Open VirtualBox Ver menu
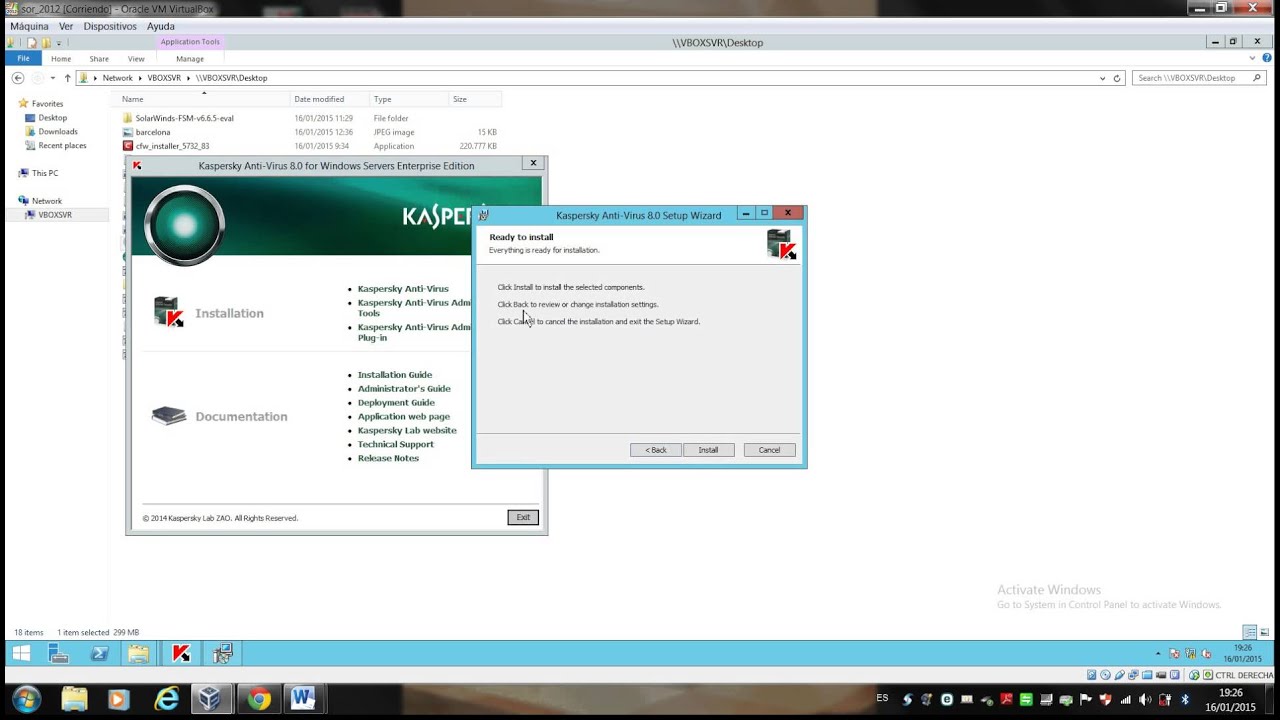Viewport: 1280px width, 720px height. (66, 26)
